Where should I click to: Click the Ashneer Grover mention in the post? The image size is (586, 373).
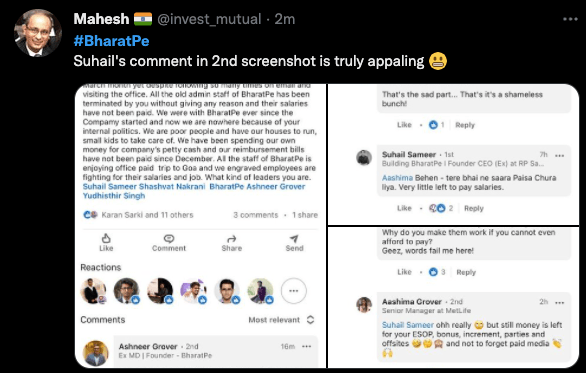(276, 186)
